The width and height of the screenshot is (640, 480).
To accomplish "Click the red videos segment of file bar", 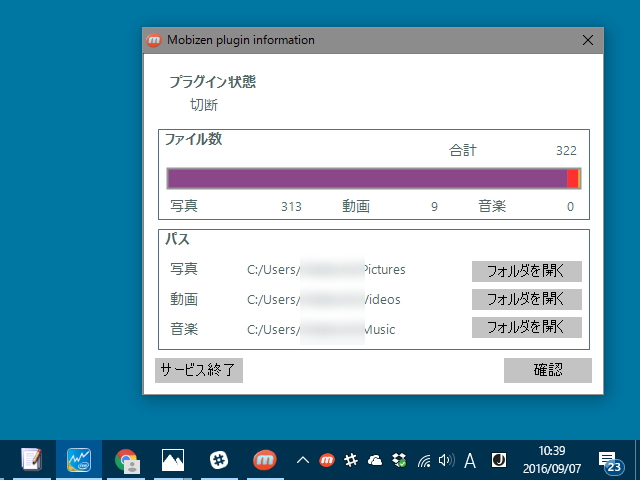I will tap(573, 178).
